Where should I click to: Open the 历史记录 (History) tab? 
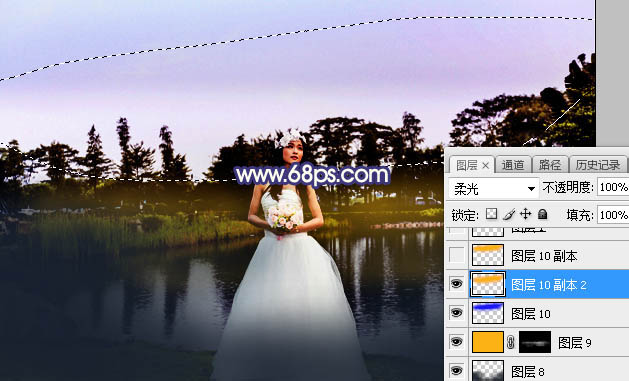597,165
